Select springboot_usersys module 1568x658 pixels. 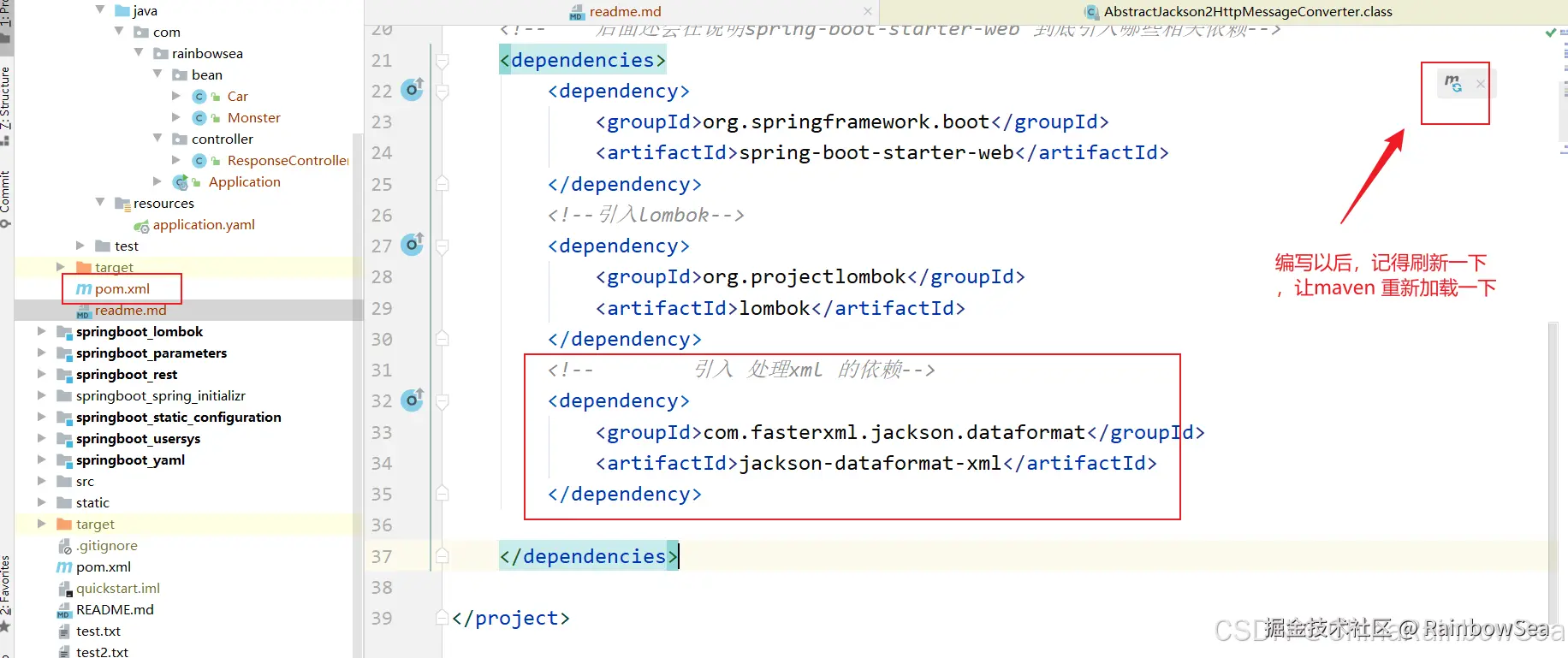pyautogui.click(x=138, y=439)
